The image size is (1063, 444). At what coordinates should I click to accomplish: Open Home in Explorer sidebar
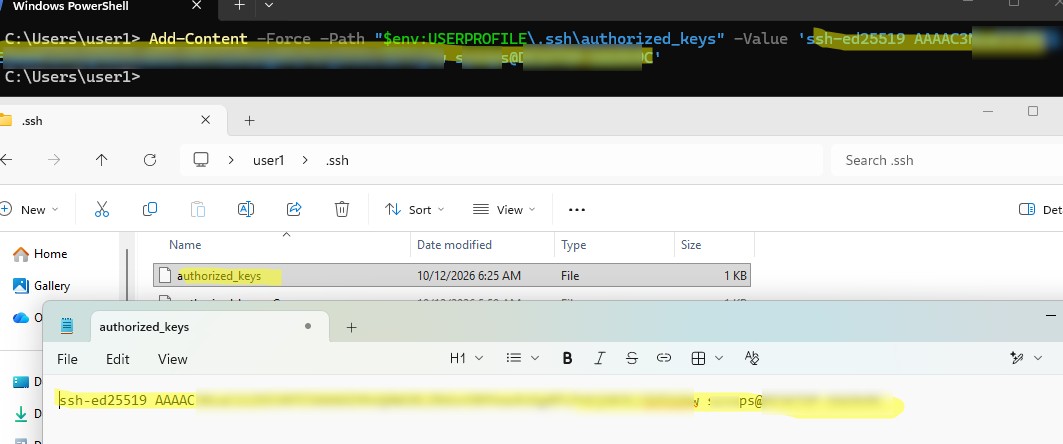coord(41,254)
